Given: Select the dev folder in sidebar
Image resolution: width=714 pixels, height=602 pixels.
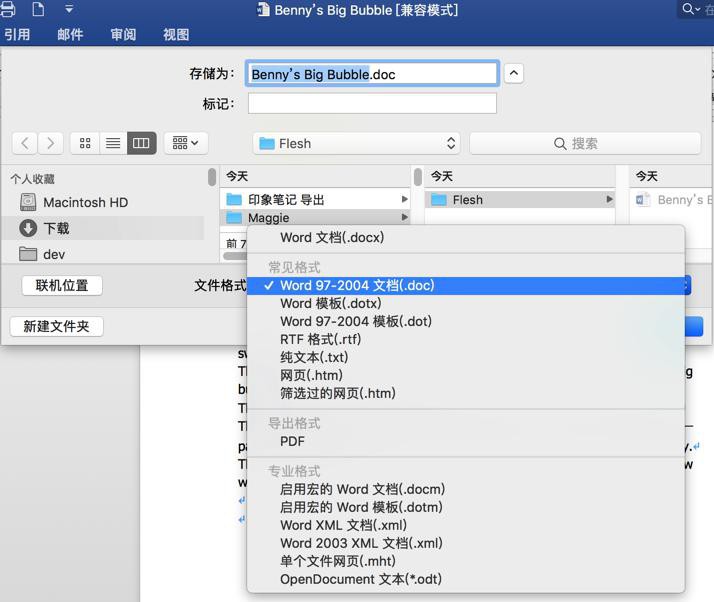Looking at the screenshot, I should click(x=42, y=254).
